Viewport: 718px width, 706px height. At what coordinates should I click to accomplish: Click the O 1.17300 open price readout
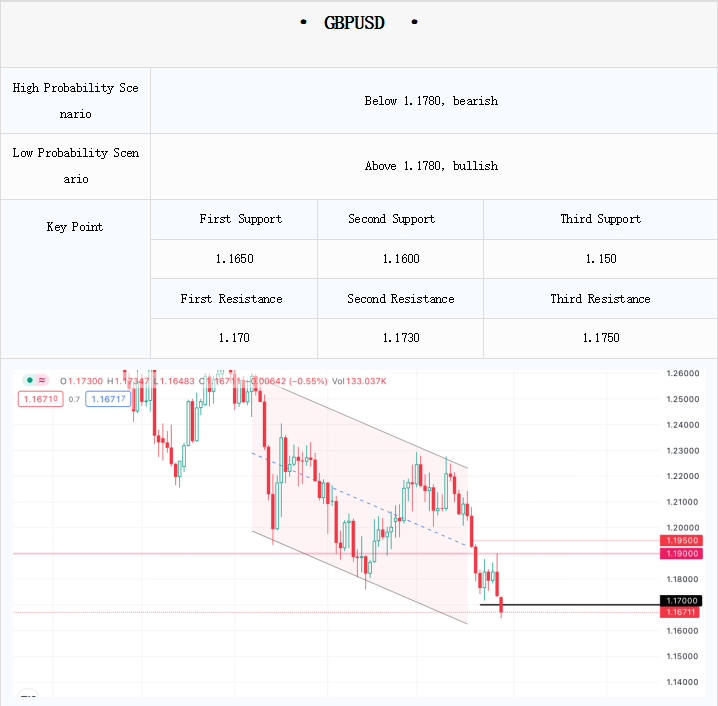tap(82, 381)
